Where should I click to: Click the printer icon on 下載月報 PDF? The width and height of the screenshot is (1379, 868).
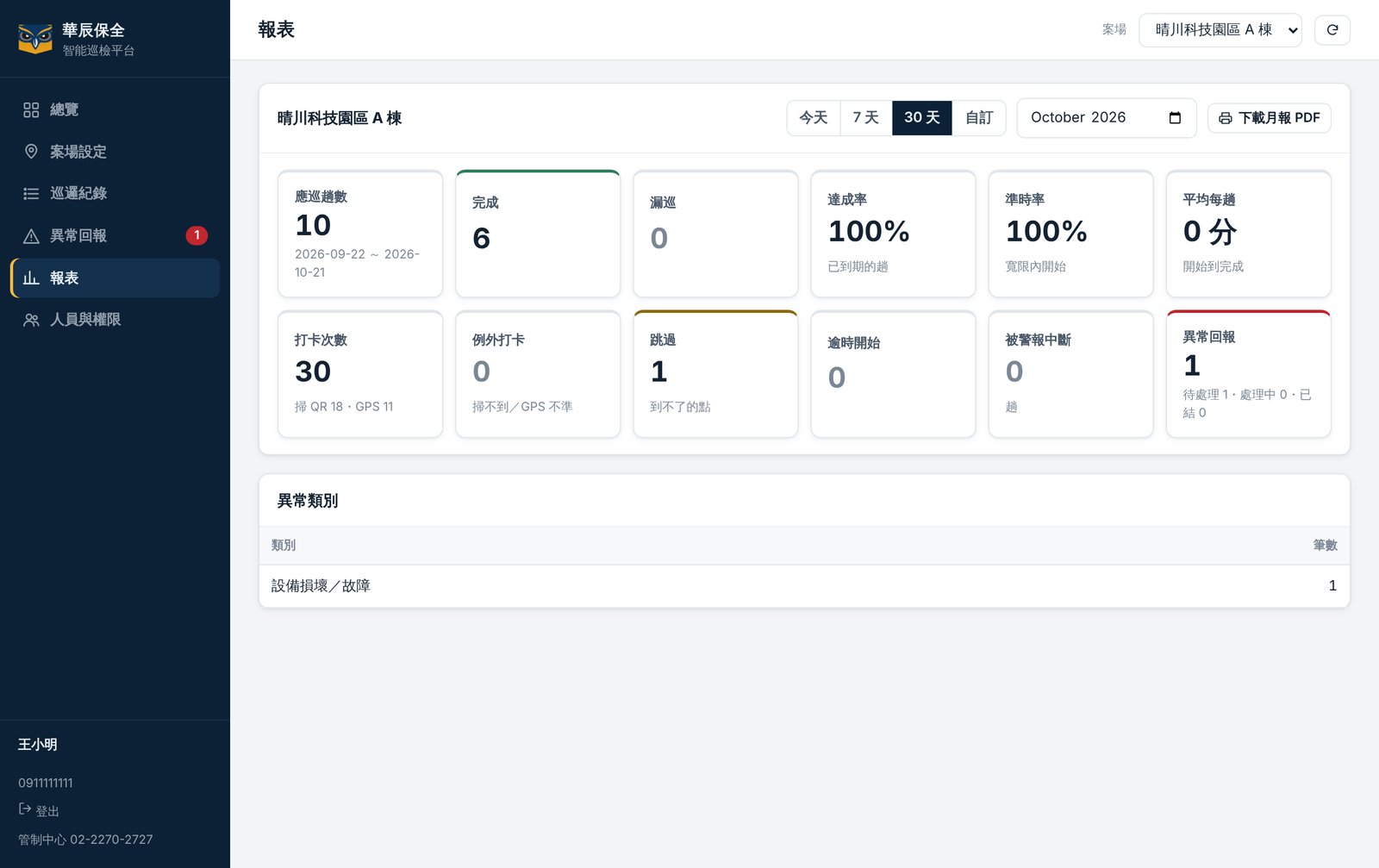point(1225,118)
